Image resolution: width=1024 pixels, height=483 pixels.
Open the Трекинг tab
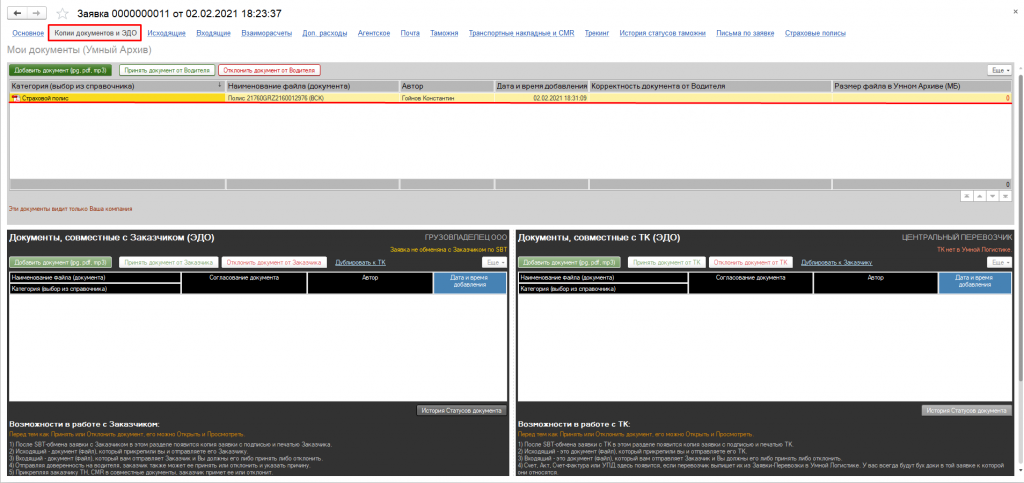[597, 33]
